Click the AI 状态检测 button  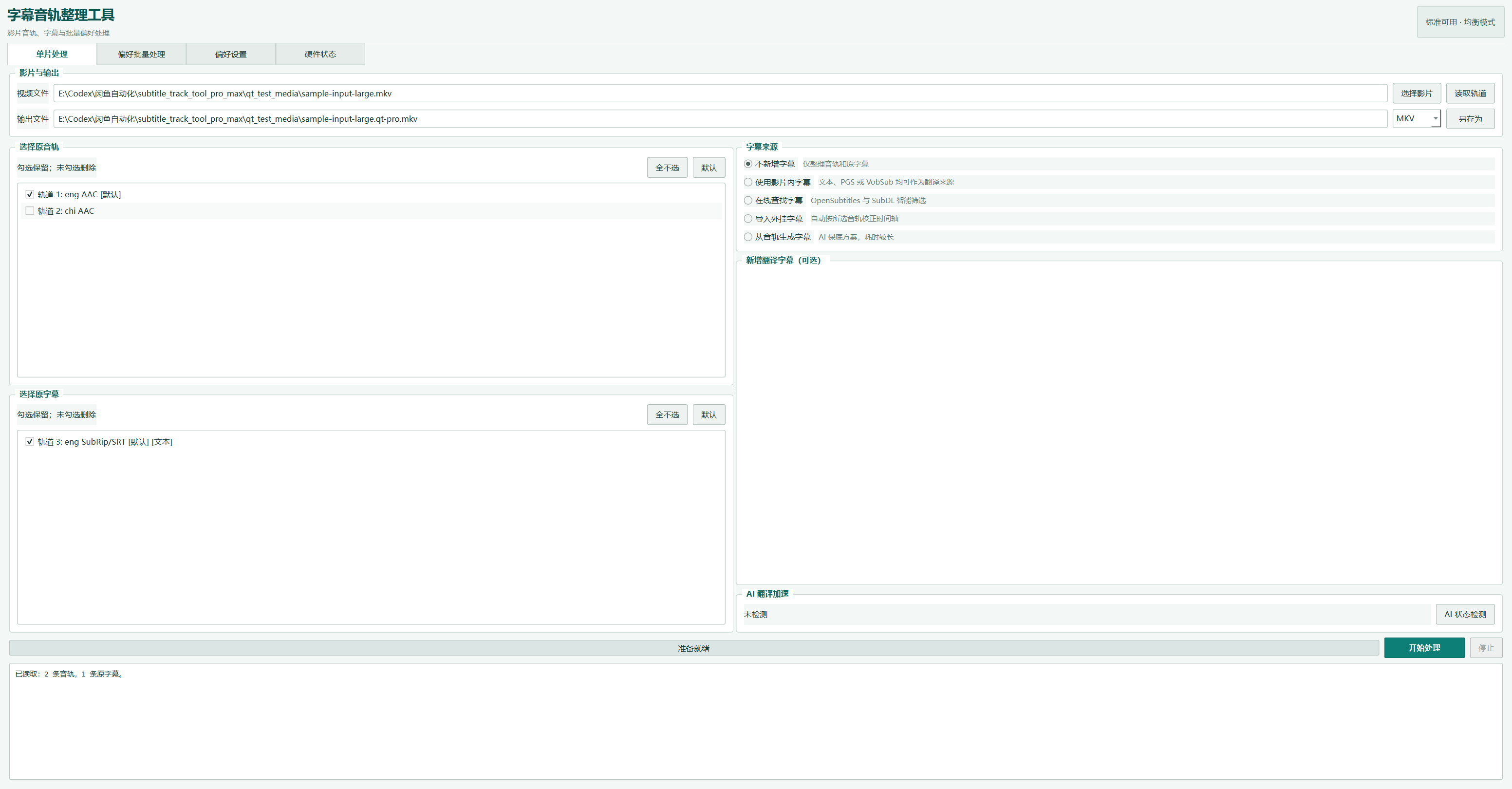coord(1465,614)
